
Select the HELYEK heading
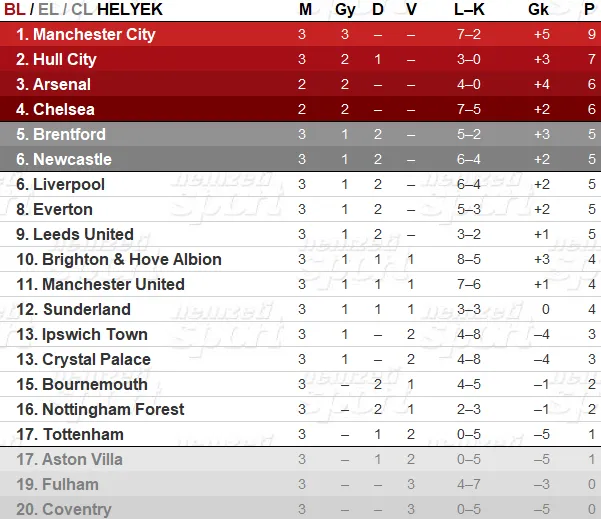point(130,9)
